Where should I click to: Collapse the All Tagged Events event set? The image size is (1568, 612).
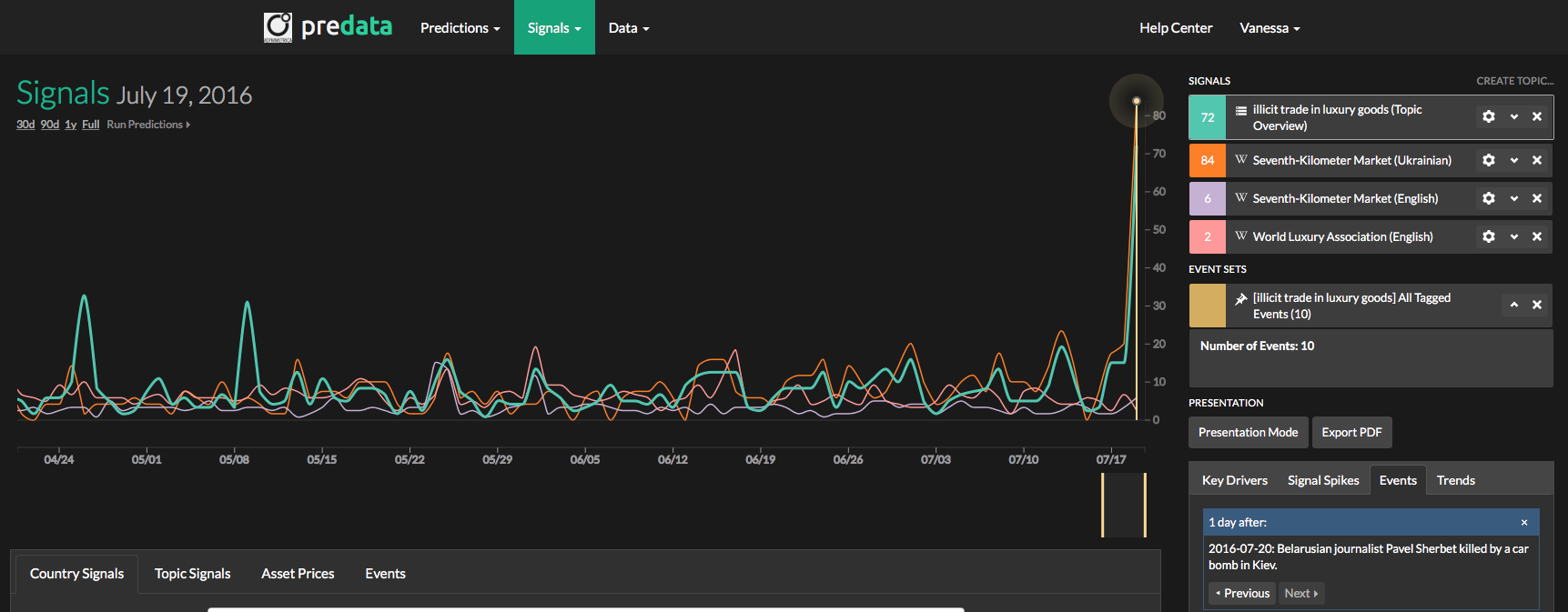1514,305
